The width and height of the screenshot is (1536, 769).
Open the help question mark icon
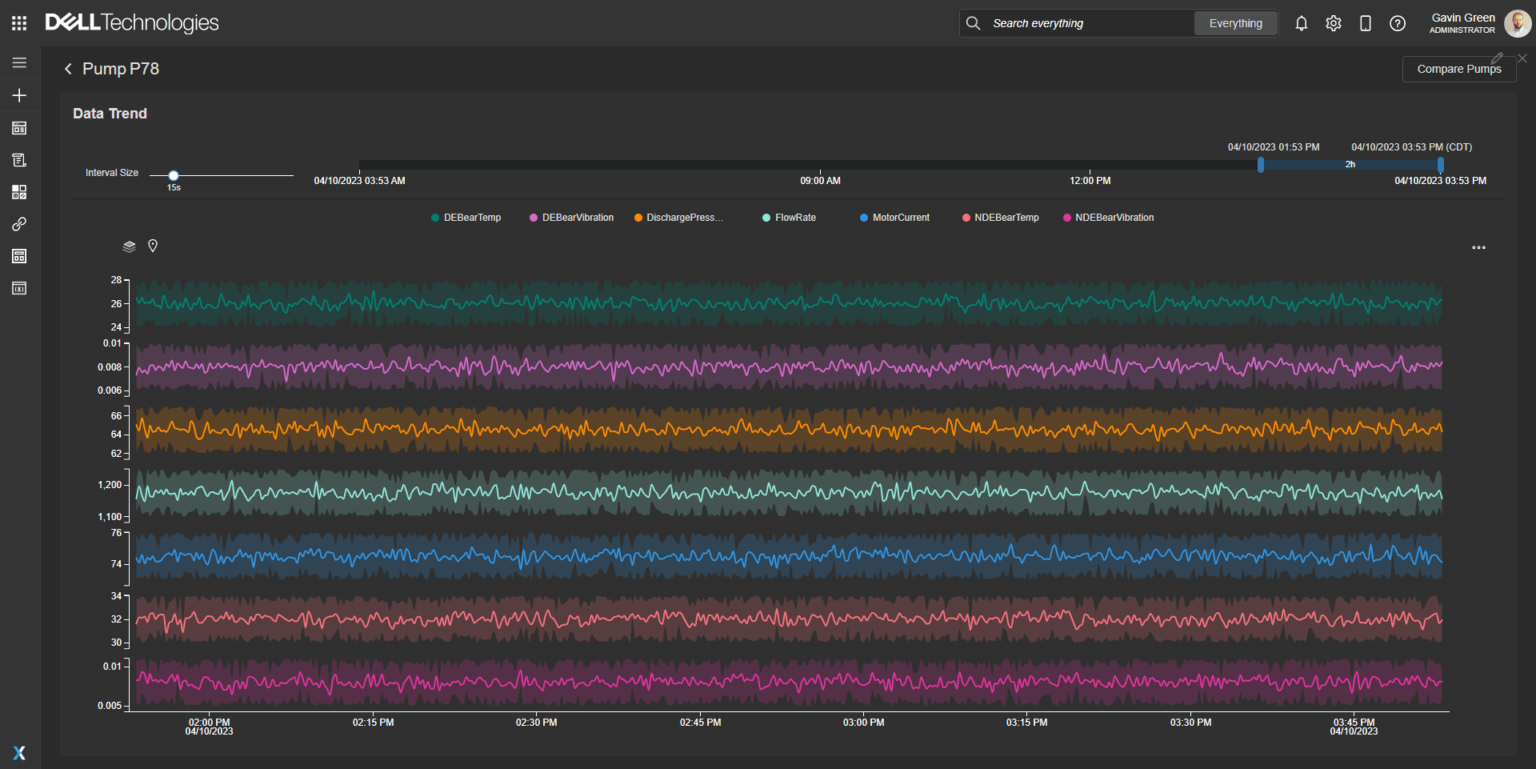tap(1397, 23)
